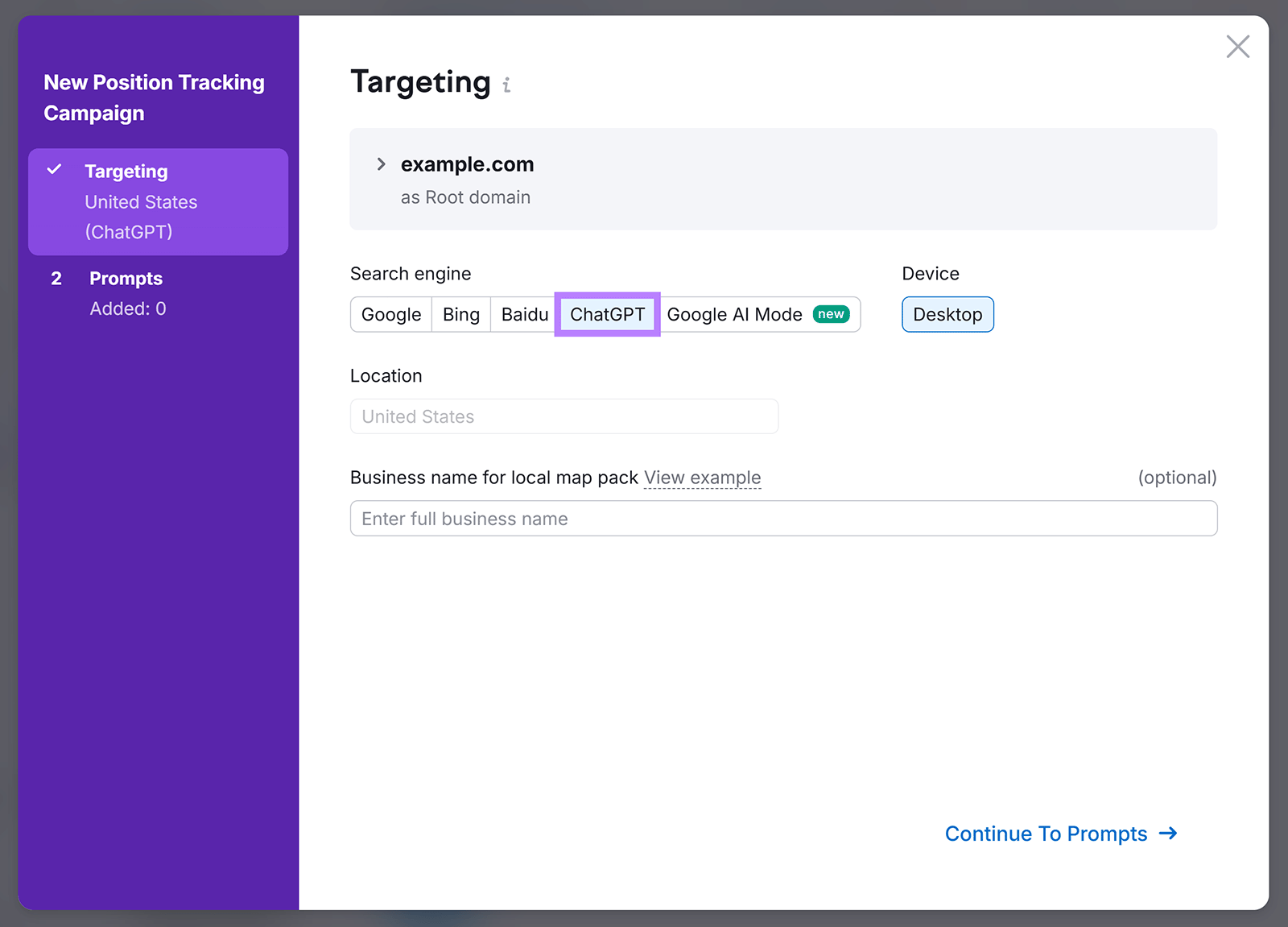Select Baidu as the search engine
The image size is (1288, 927).
point(523,314)
